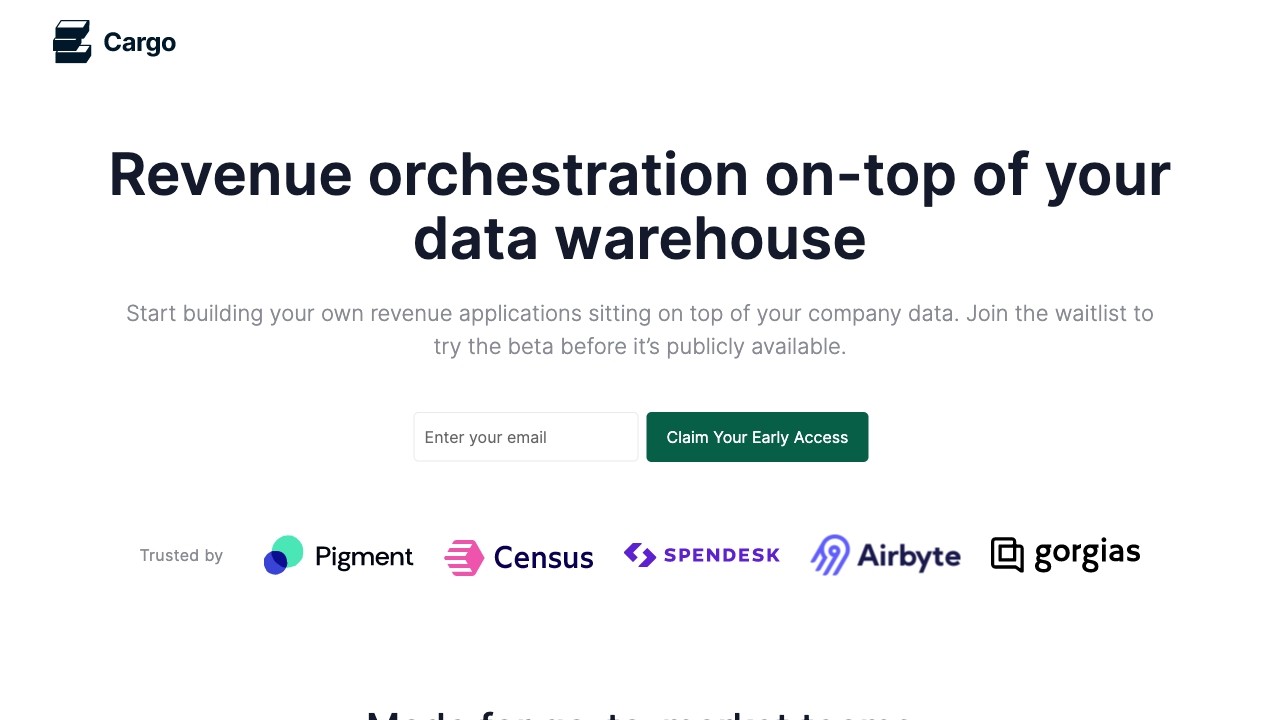Click the Cargo stacked-blocks logo icon
The height and width of the screenshot is (720, 1280).
point(72,42)
